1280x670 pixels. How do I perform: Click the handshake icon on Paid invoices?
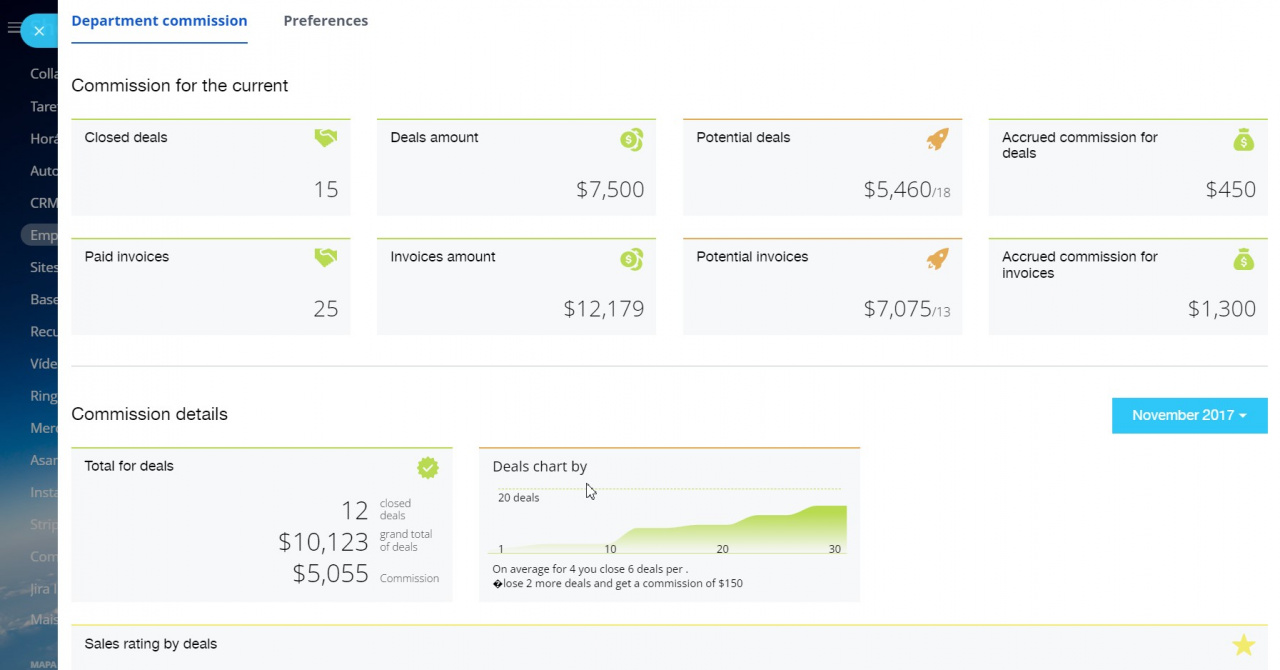click(x=325, y=258)
